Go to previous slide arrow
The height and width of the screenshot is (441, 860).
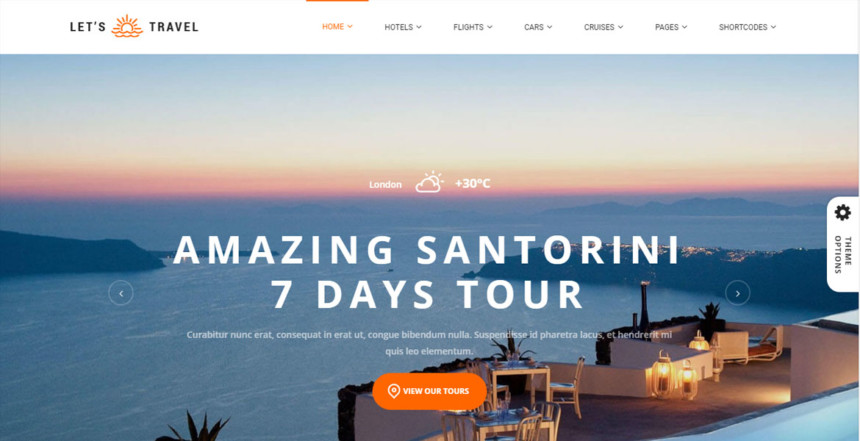[x=121, y=293]
